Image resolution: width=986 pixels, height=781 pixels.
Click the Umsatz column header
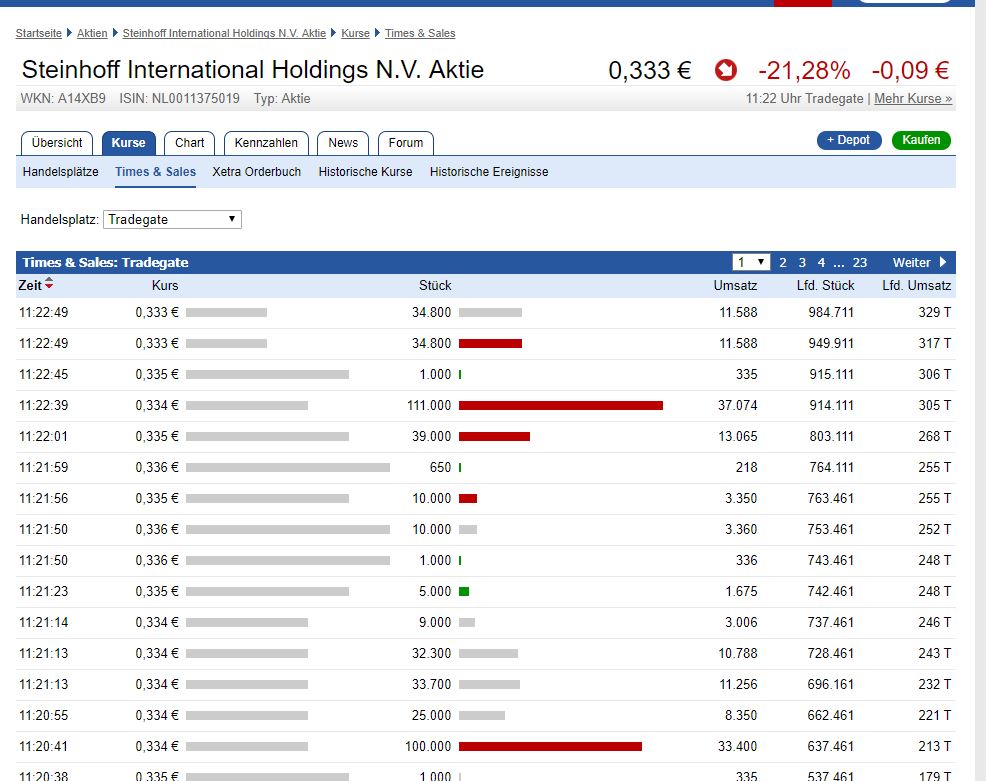tap(735, 285)
